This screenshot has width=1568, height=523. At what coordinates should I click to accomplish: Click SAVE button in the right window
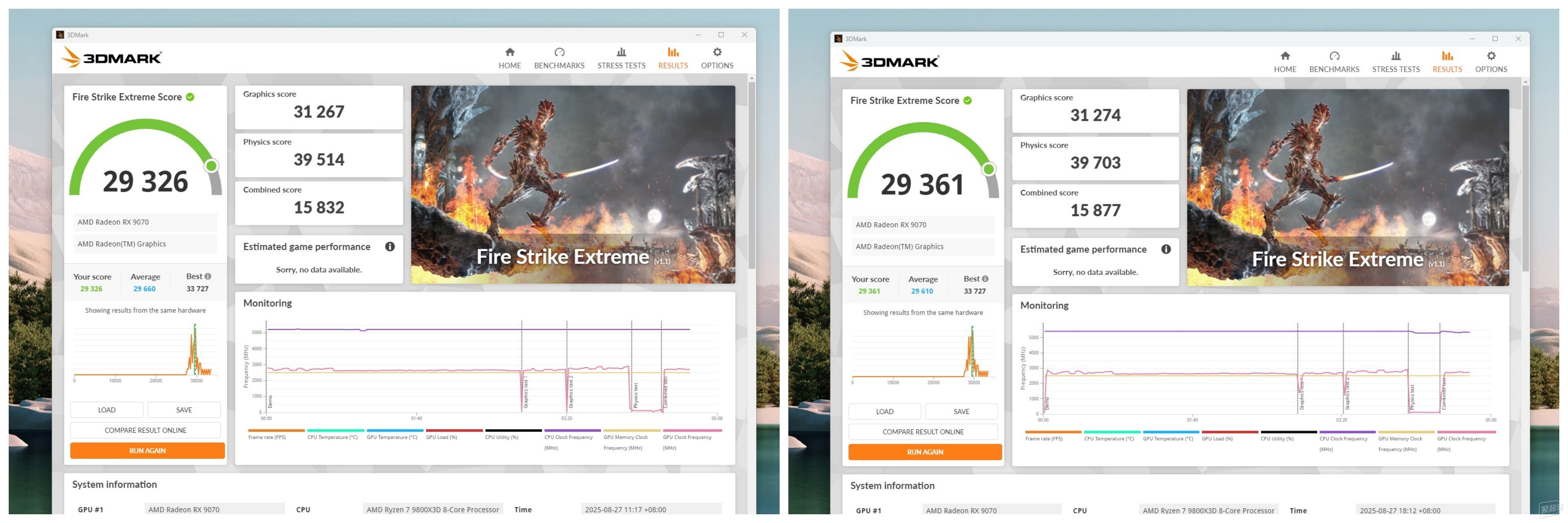[x=961, y=411]
